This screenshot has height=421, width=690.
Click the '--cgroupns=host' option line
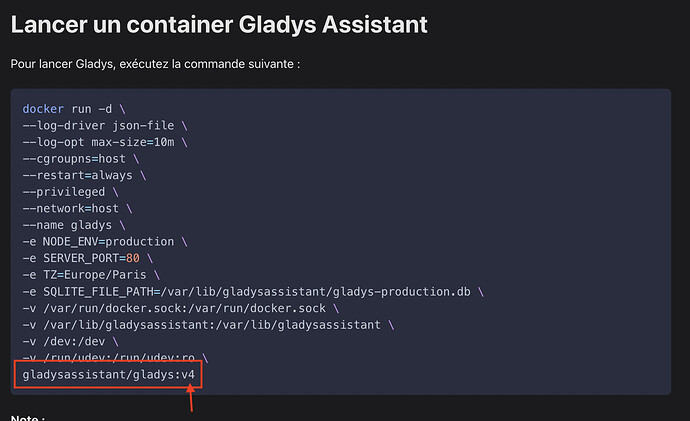click(76, 159)
